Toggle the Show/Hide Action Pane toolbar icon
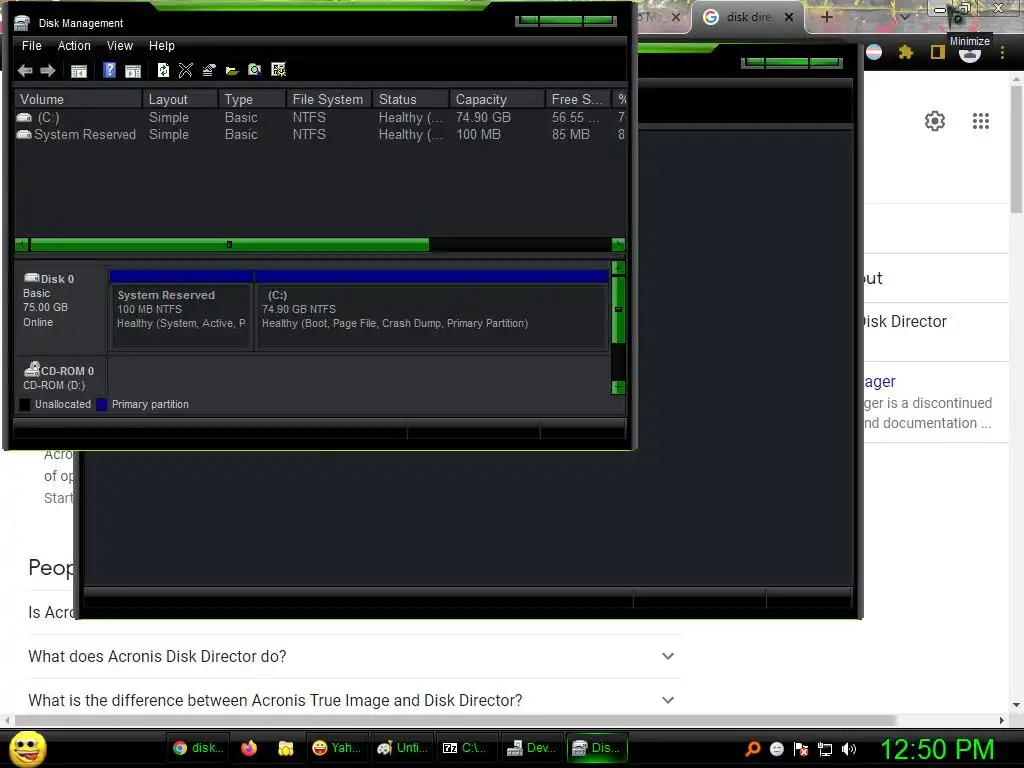The width and height of the screenshot is (1024, 768). click(x=133, y=71)
